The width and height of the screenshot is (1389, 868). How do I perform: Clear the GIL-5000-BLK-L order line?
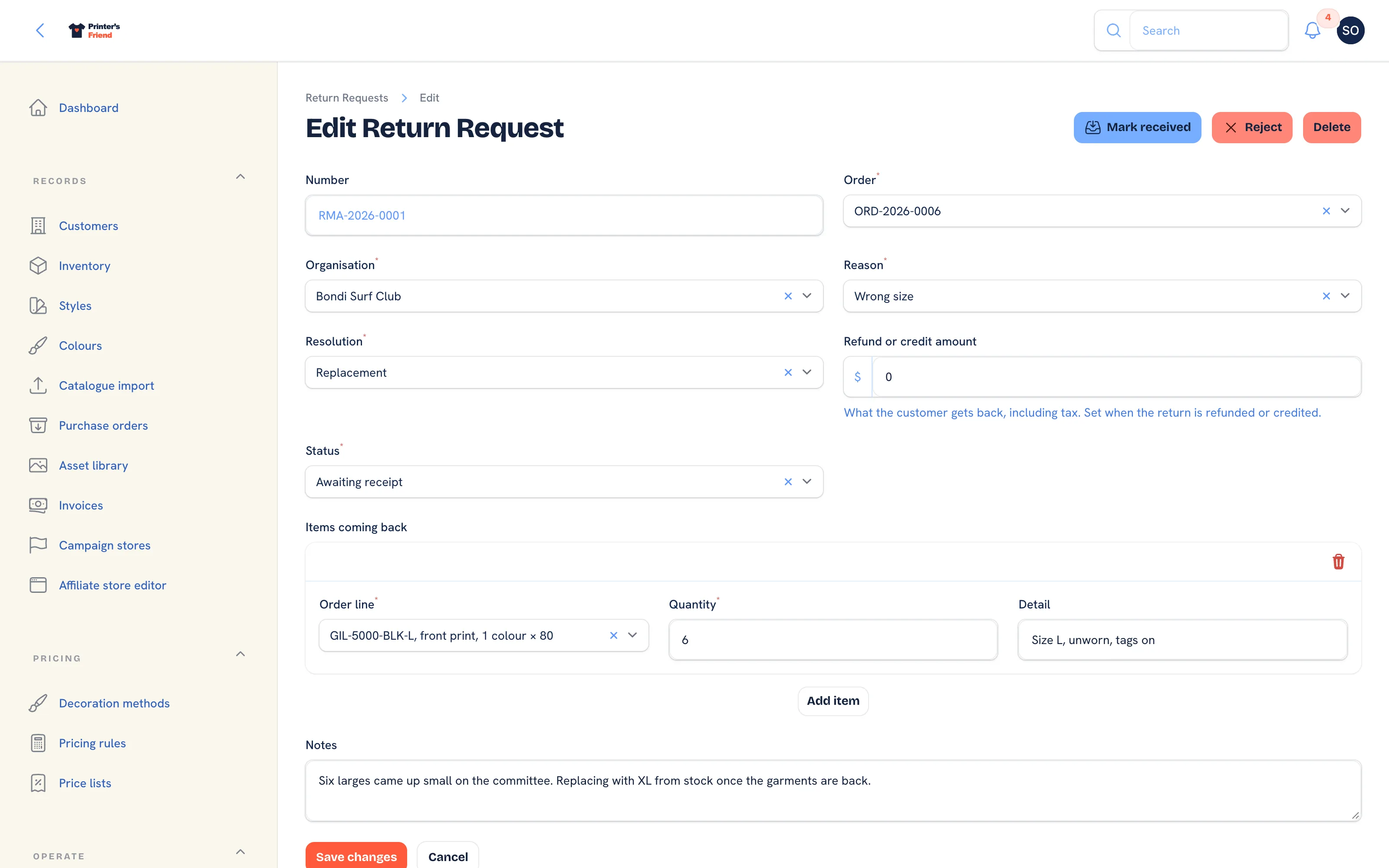pos(614,635)
